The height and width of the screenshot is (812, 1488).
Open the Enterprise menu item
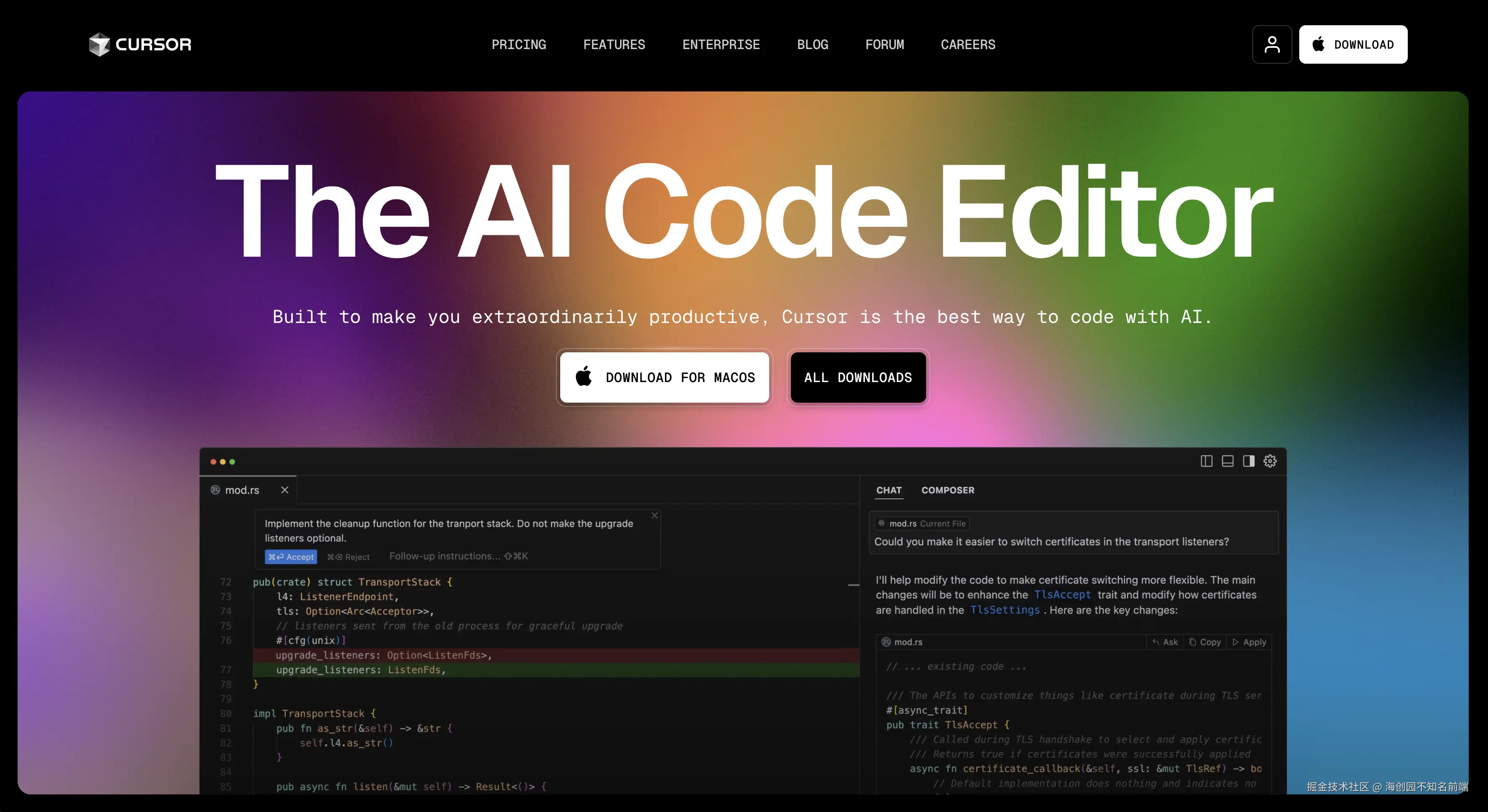(x=721, y=44)
